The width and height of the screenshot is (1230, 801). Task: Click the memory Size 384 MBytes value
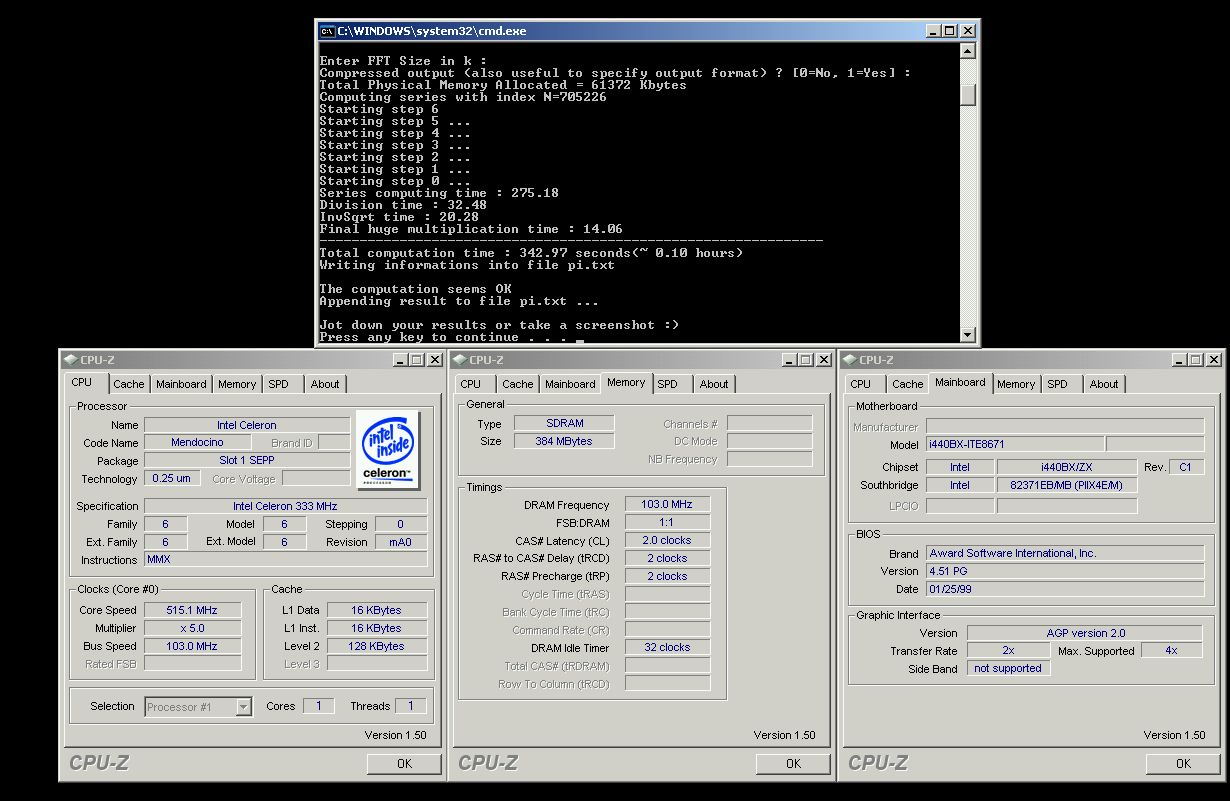564,441
